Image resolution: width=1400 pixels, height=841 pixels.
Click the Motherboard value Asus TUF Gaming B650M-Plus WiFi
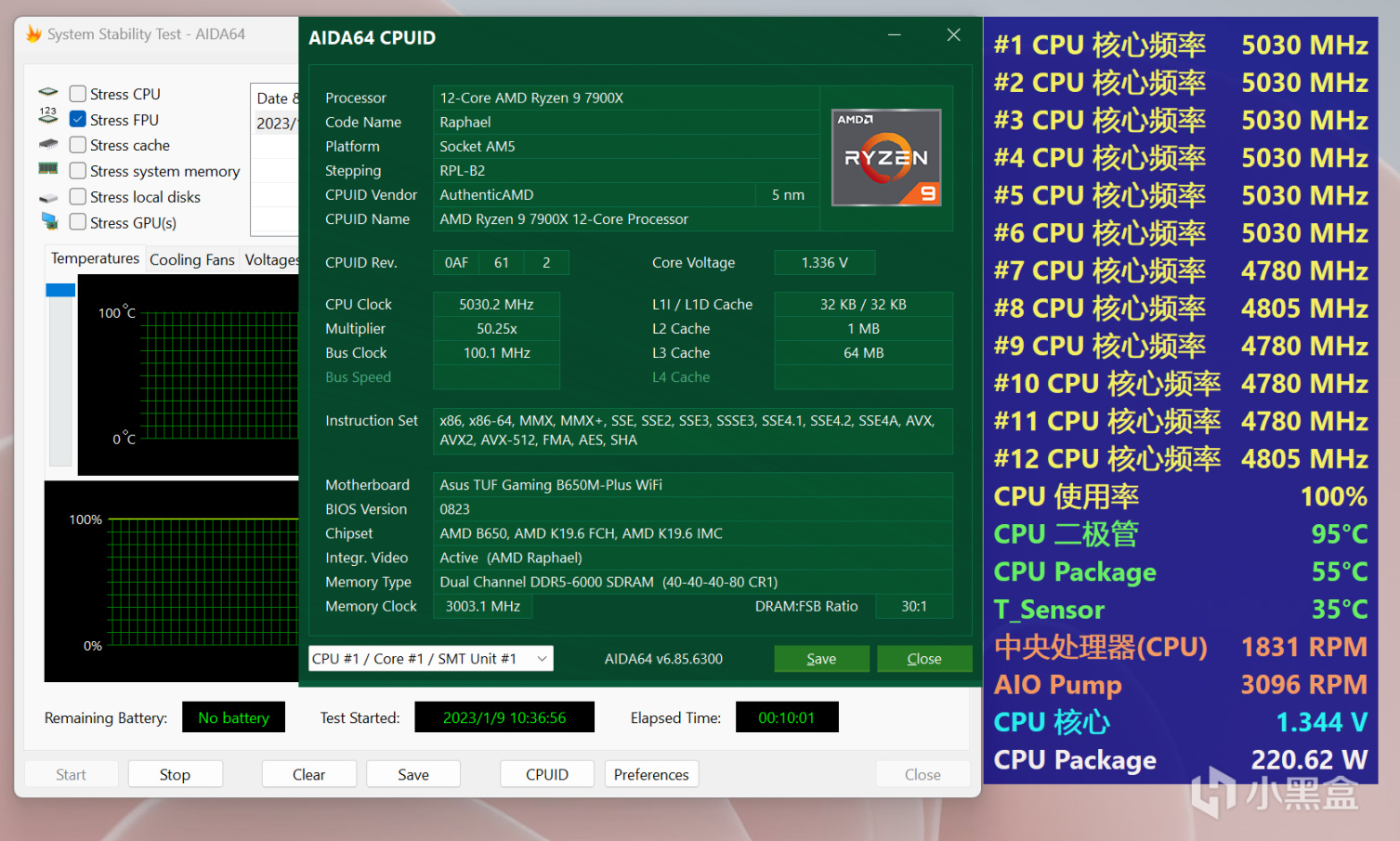693,484
